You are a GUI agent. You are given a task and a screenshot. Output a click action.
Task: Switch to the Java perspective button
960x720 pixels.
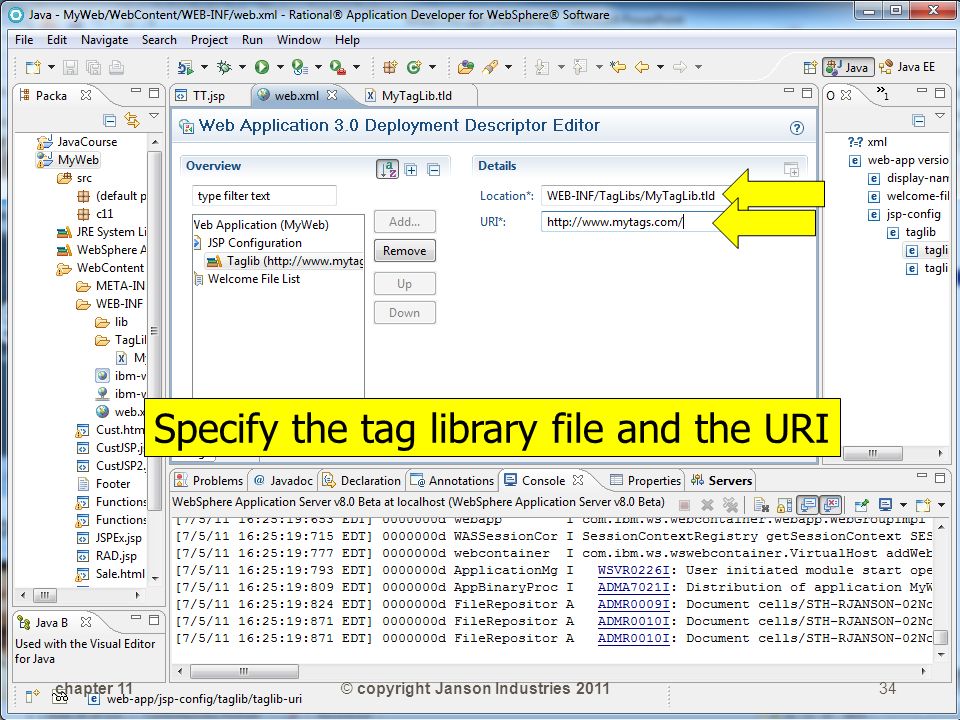[x=848, y=67]
